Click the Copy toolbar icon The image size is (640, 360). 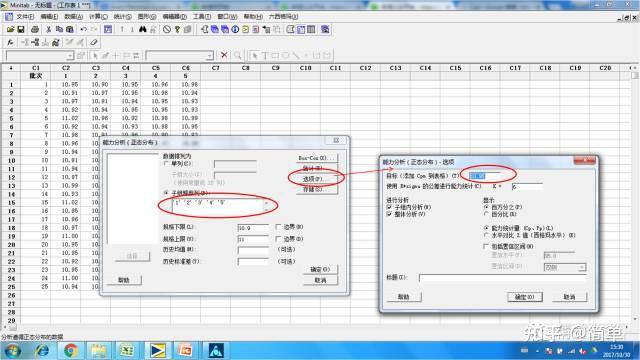59,29
